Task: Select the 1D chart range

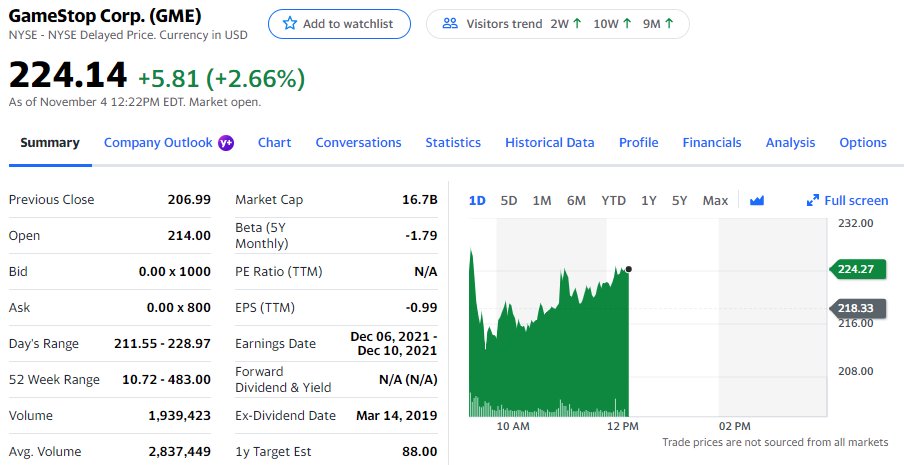Action: 477,201
